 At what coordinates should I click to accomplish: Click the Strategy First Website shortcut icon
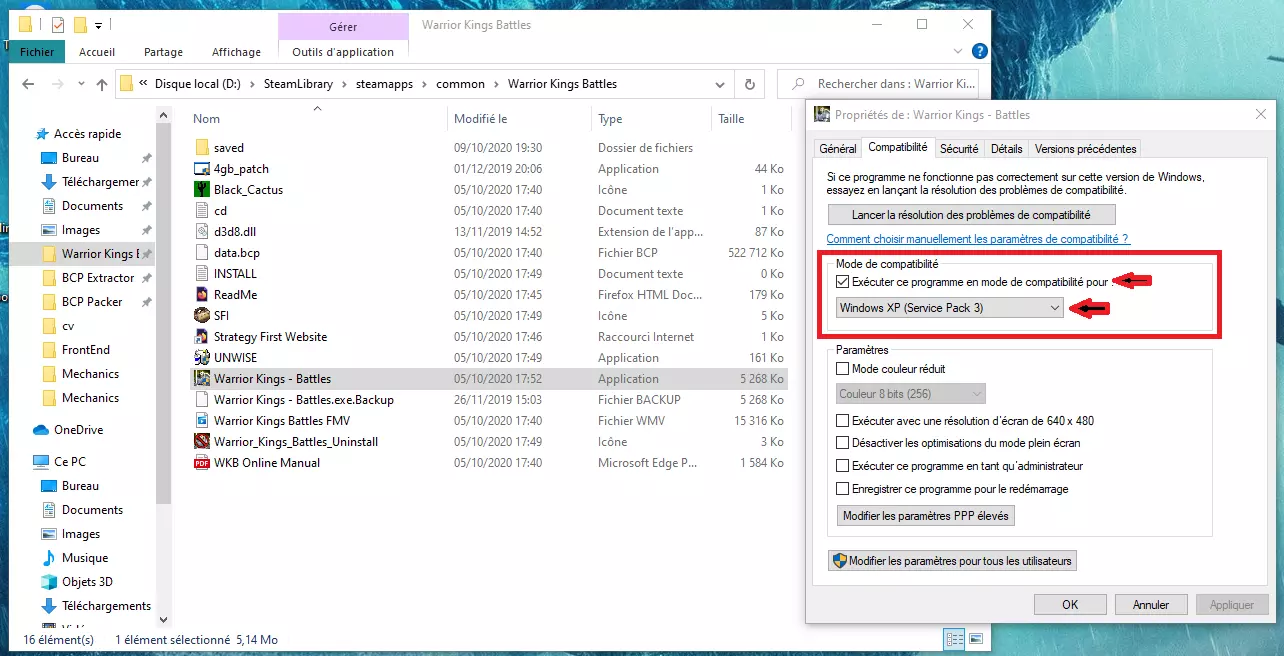pyautogui.click(x=201, y=337)
